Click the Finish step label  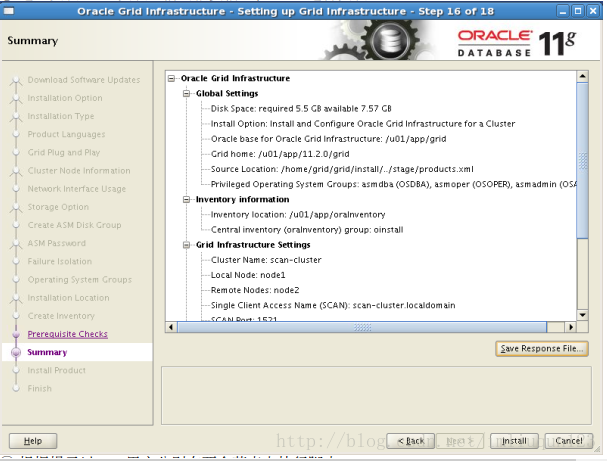[x=39, y=389]
